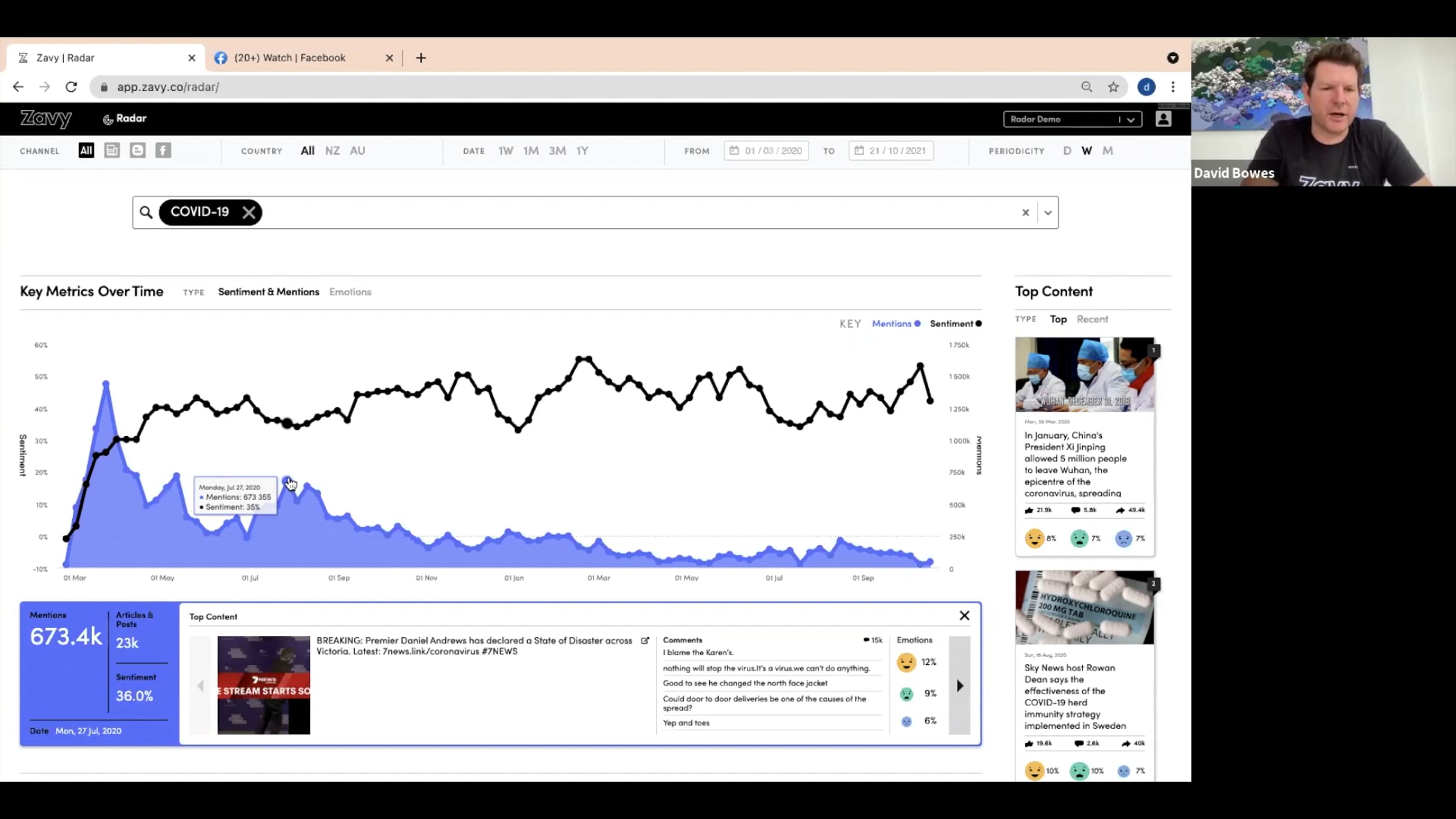
Task: Open the Wuhan doctors article thumbnail
Action: click(x=1084, y=375)
